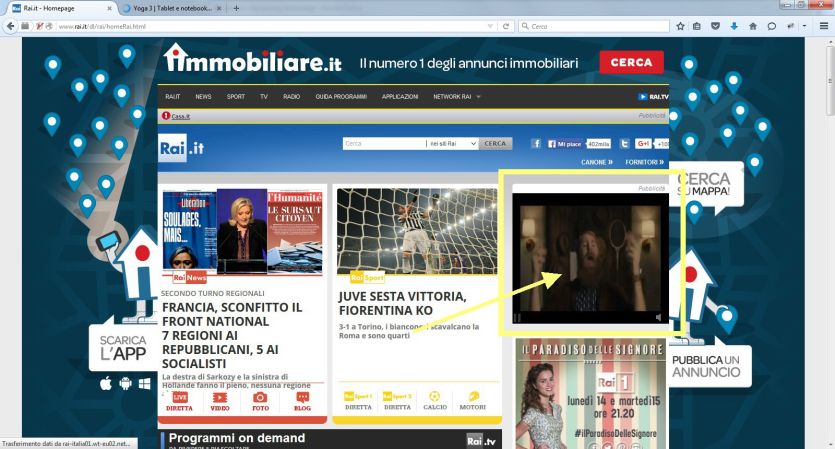Image resolution: width=835 pixels, height=449 pixels.
Task: Open the address bar history dropdown arrow
Action: [490, 26]
